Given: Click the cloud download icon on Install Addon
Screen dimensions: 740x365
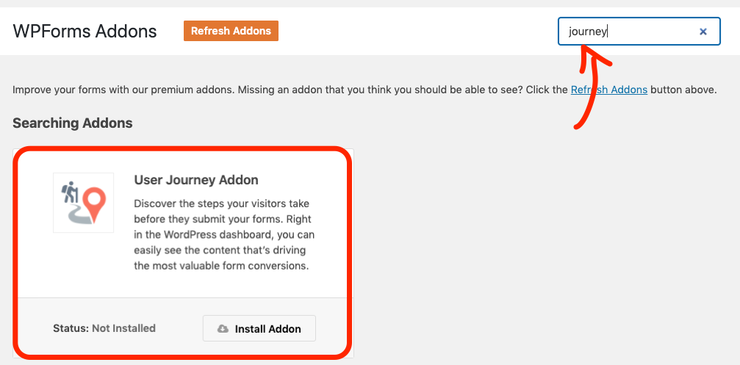Looking at the screenshot, I should click(x=223, y=329).
